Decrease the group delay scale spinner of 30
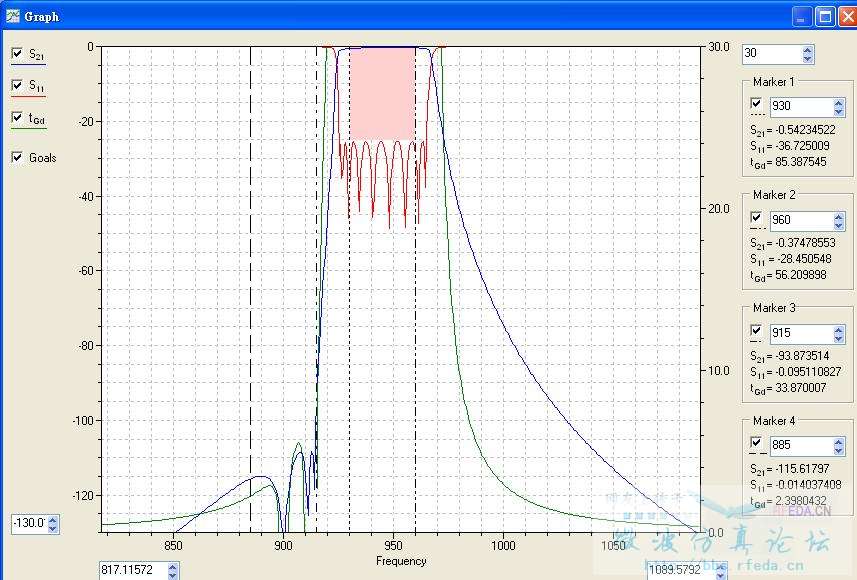Viewport: 857px width, 580px height. point(808,58)
